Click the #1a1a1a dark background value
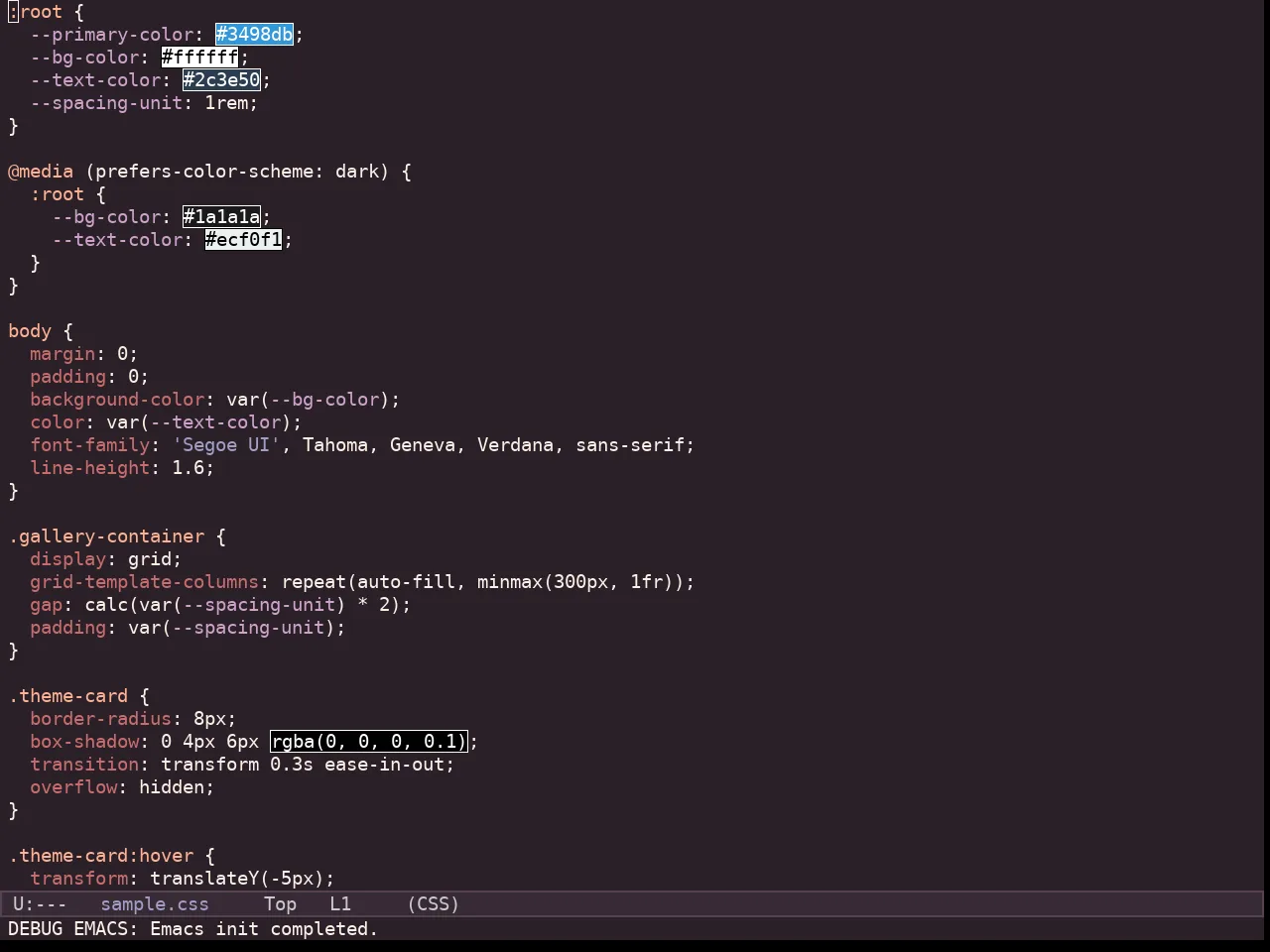This screenshot has width=1270, height=952. pyautogui.click(x=222, y=217)
